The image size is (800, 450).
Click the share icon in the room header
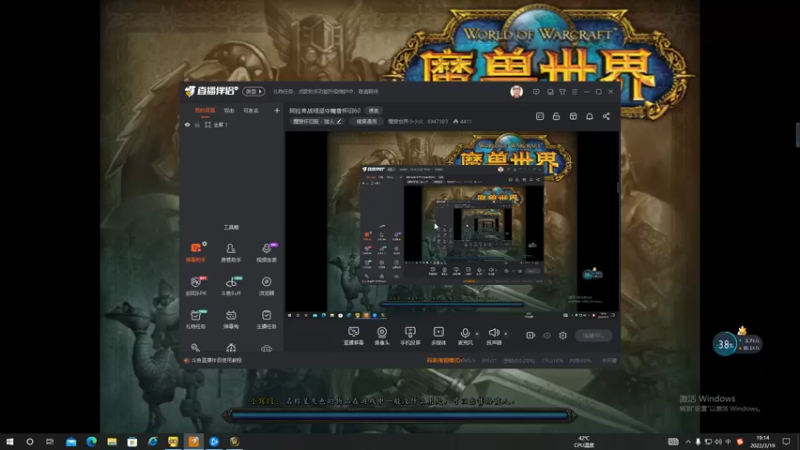coord(606,116)
